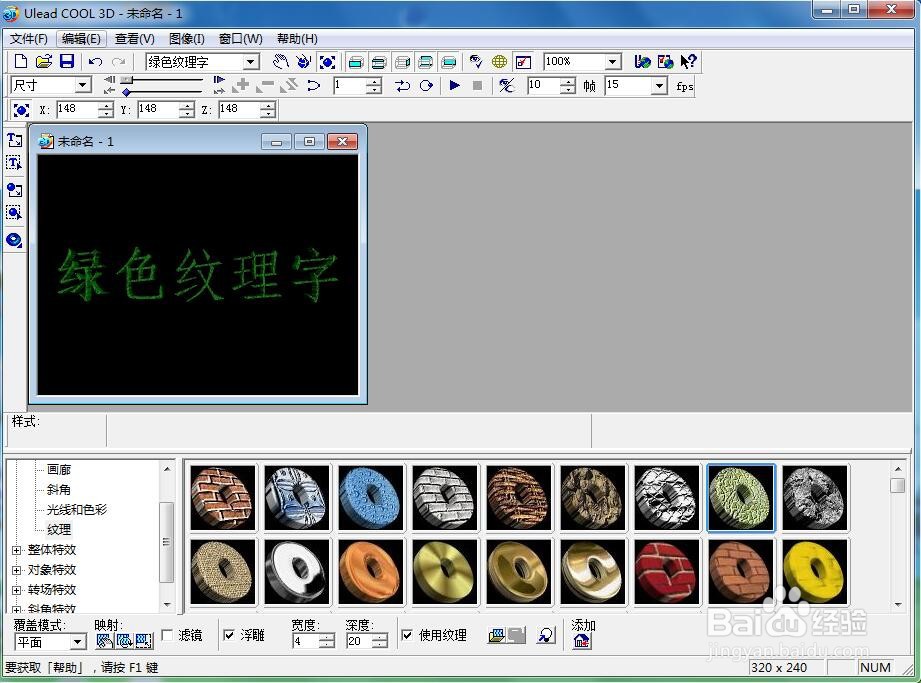This screenshot has height=683, width=921.
Task: Click the Z size input field
Action: (239, 109)
